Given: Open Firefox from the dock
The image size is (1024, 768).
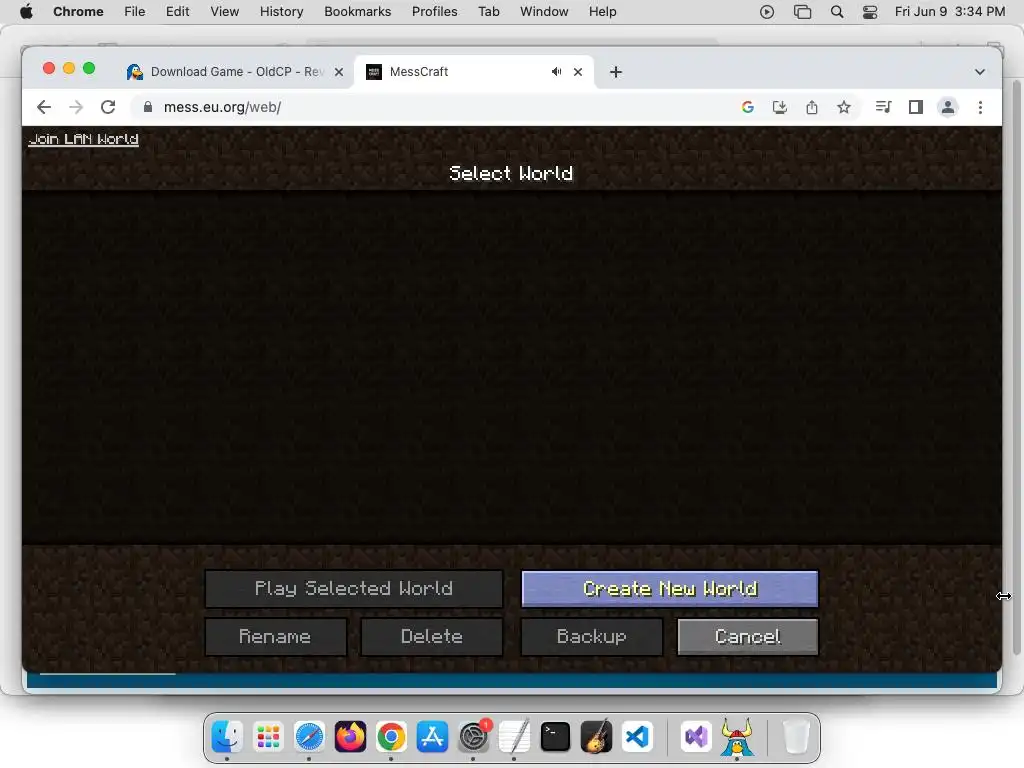Looking at the screenshot, I should pos(351,737).
